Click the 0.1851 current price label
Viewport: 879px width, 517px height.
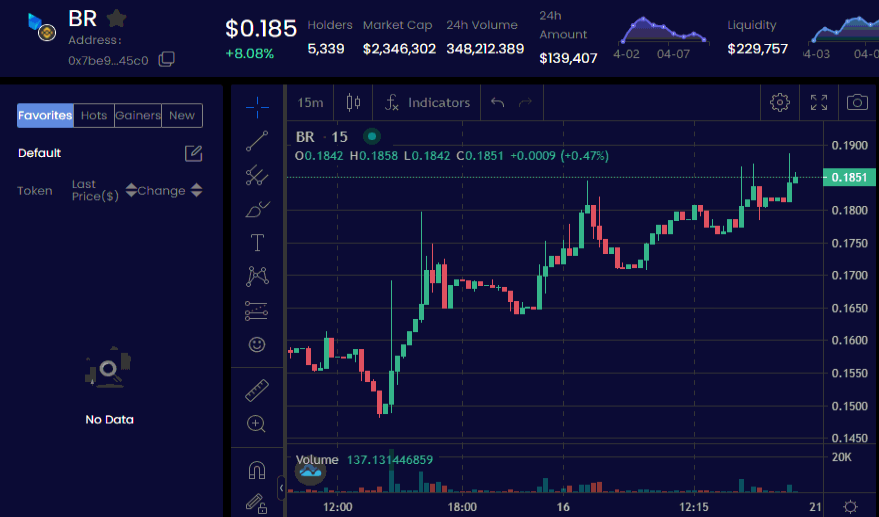tap(849, 177)
